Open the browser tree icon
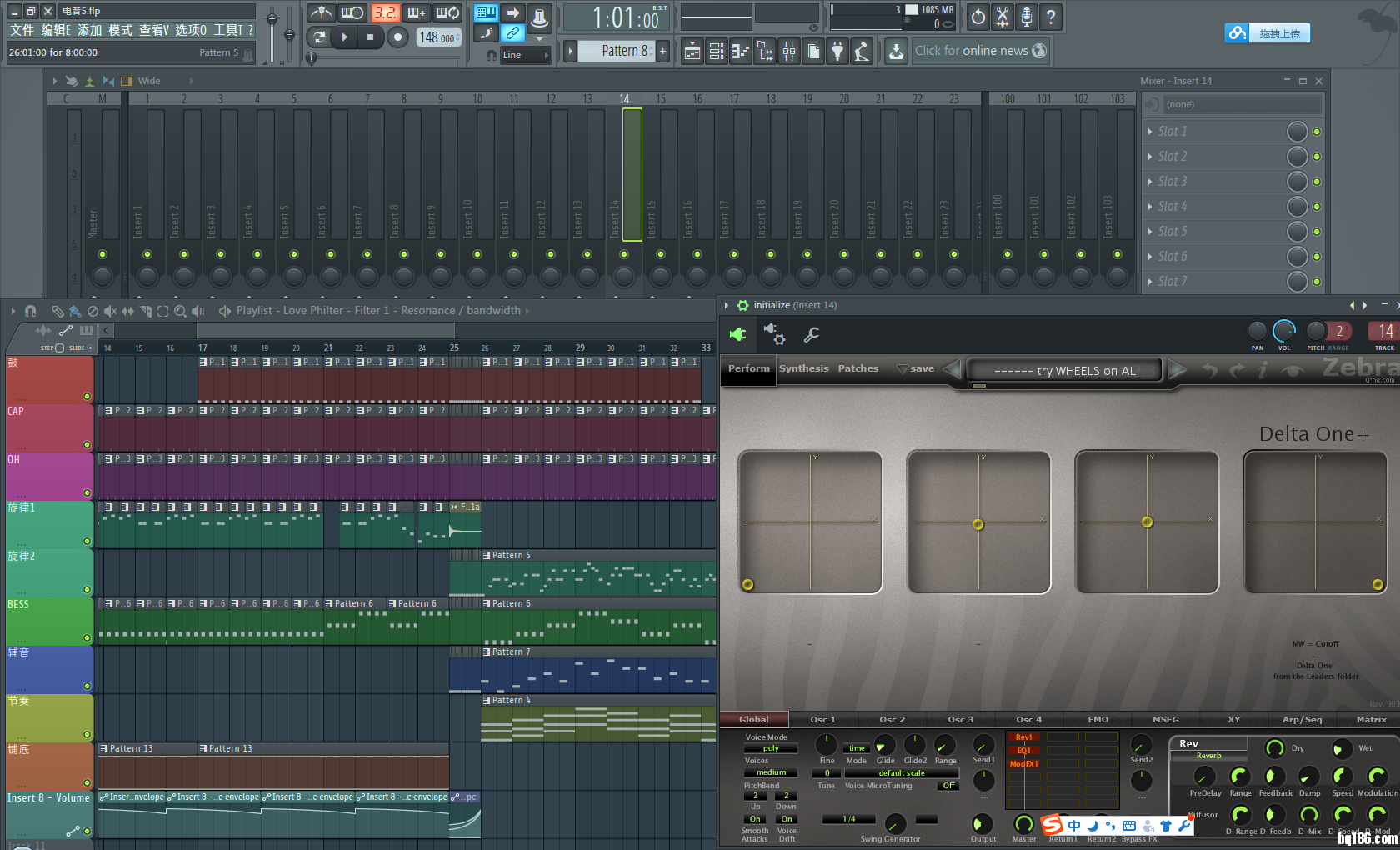This screenshot has width=1400, height=850. pyautogui.click(x=765, y=52)
